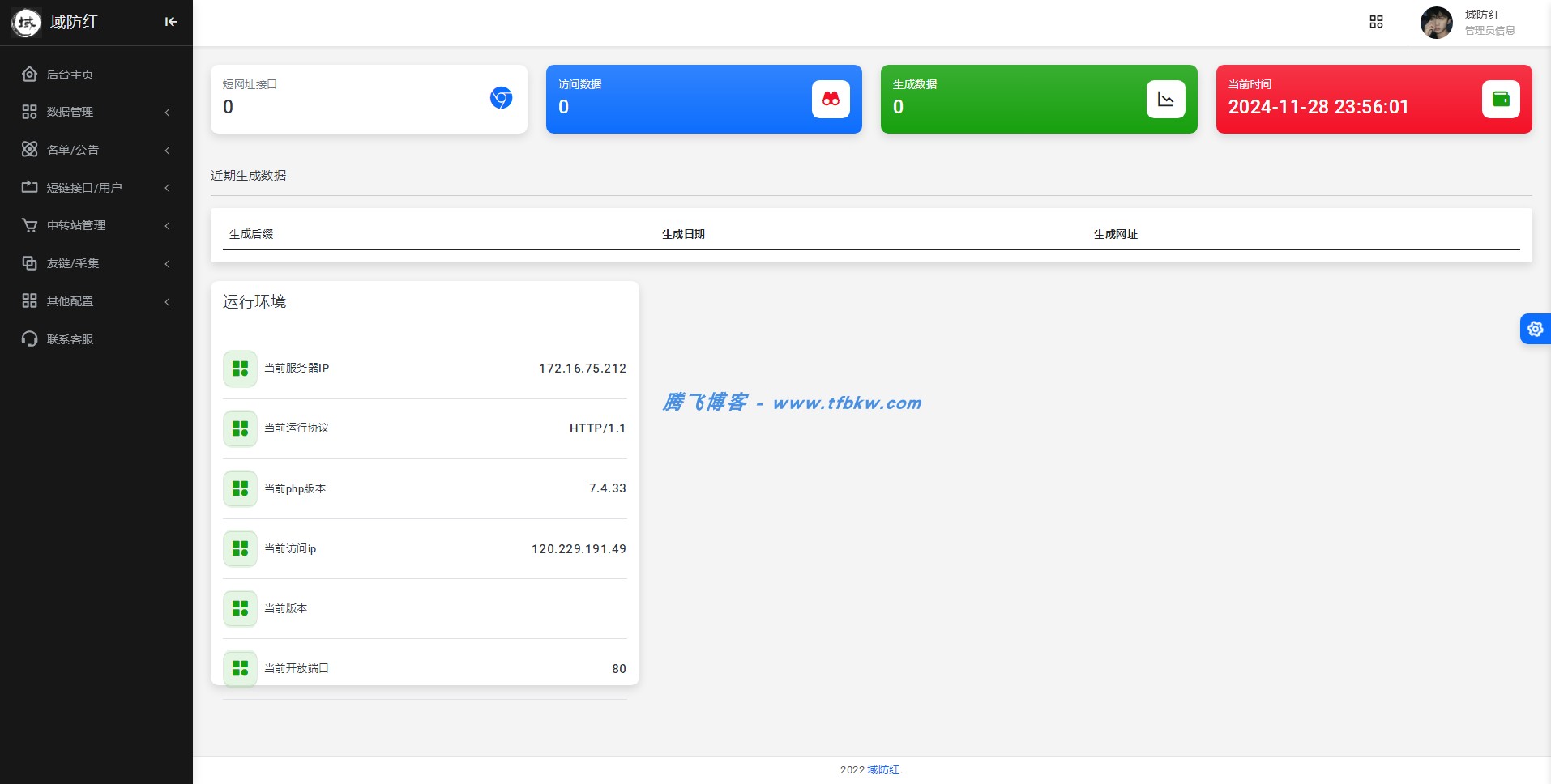
Task: Expand the 友链/采集 submenu chevron
Action: 168,263
